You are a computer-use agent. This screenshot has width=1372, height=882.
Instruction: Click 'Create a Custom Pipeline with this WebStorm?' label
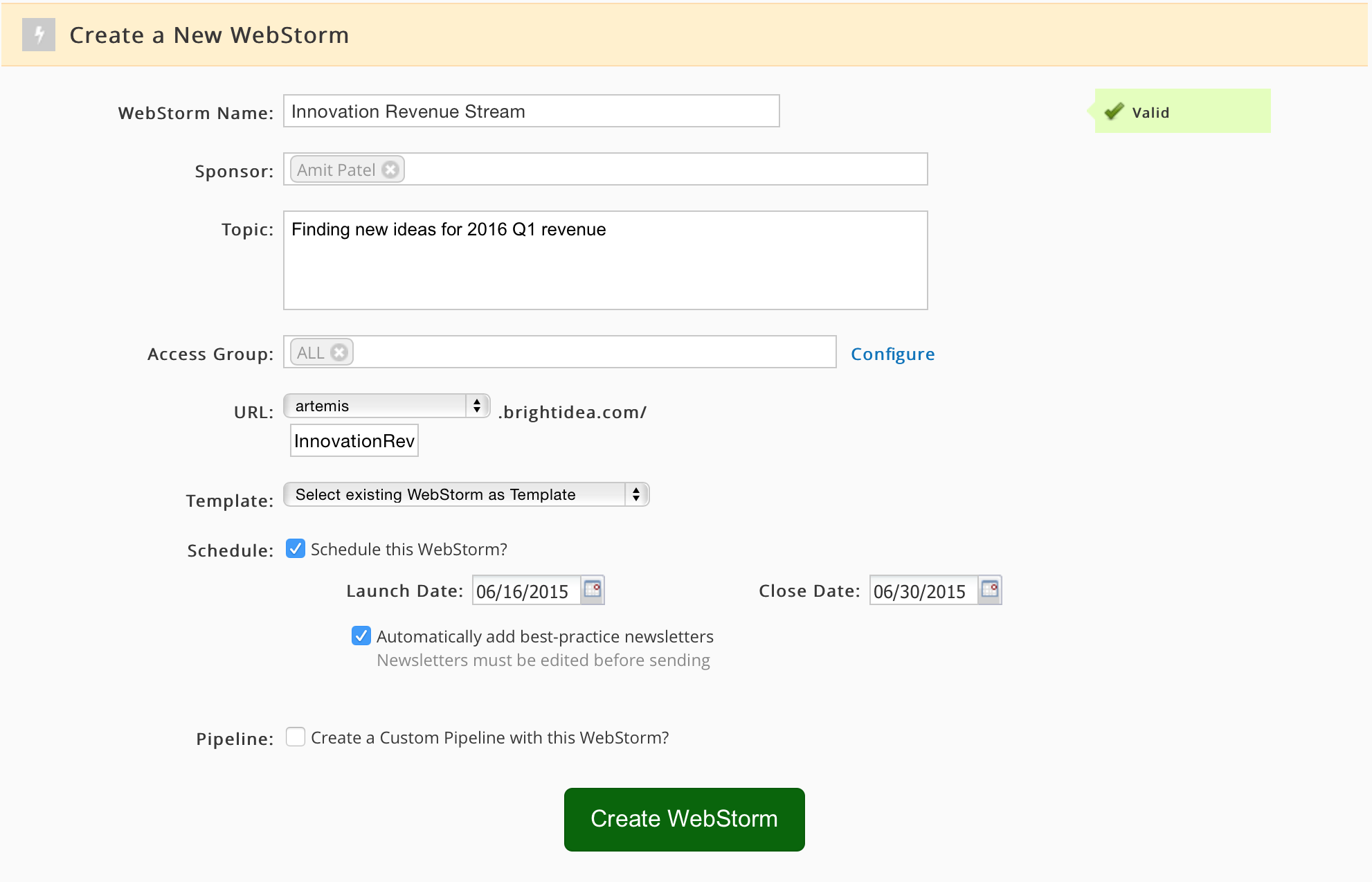[490, 738]
